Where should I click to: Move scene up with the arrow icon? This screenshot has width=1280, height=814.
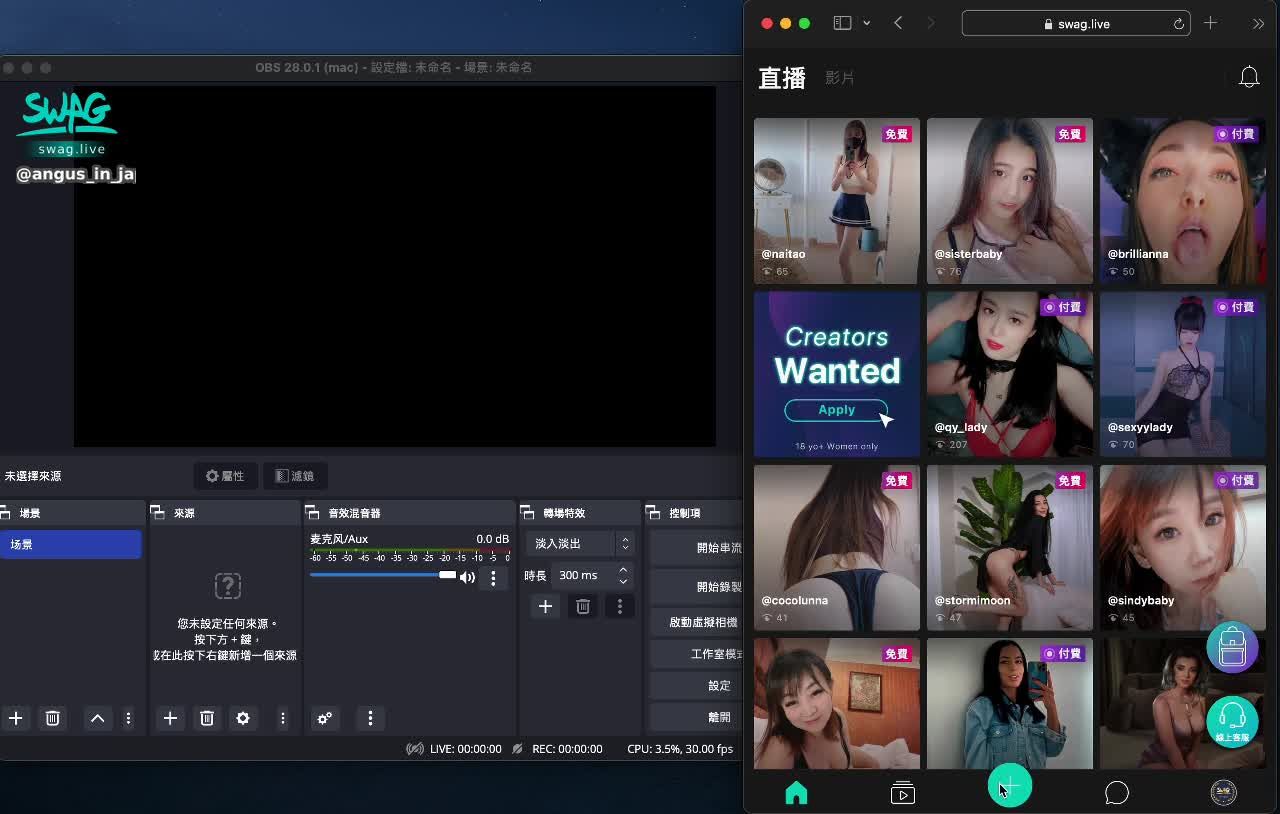(98, 718)
